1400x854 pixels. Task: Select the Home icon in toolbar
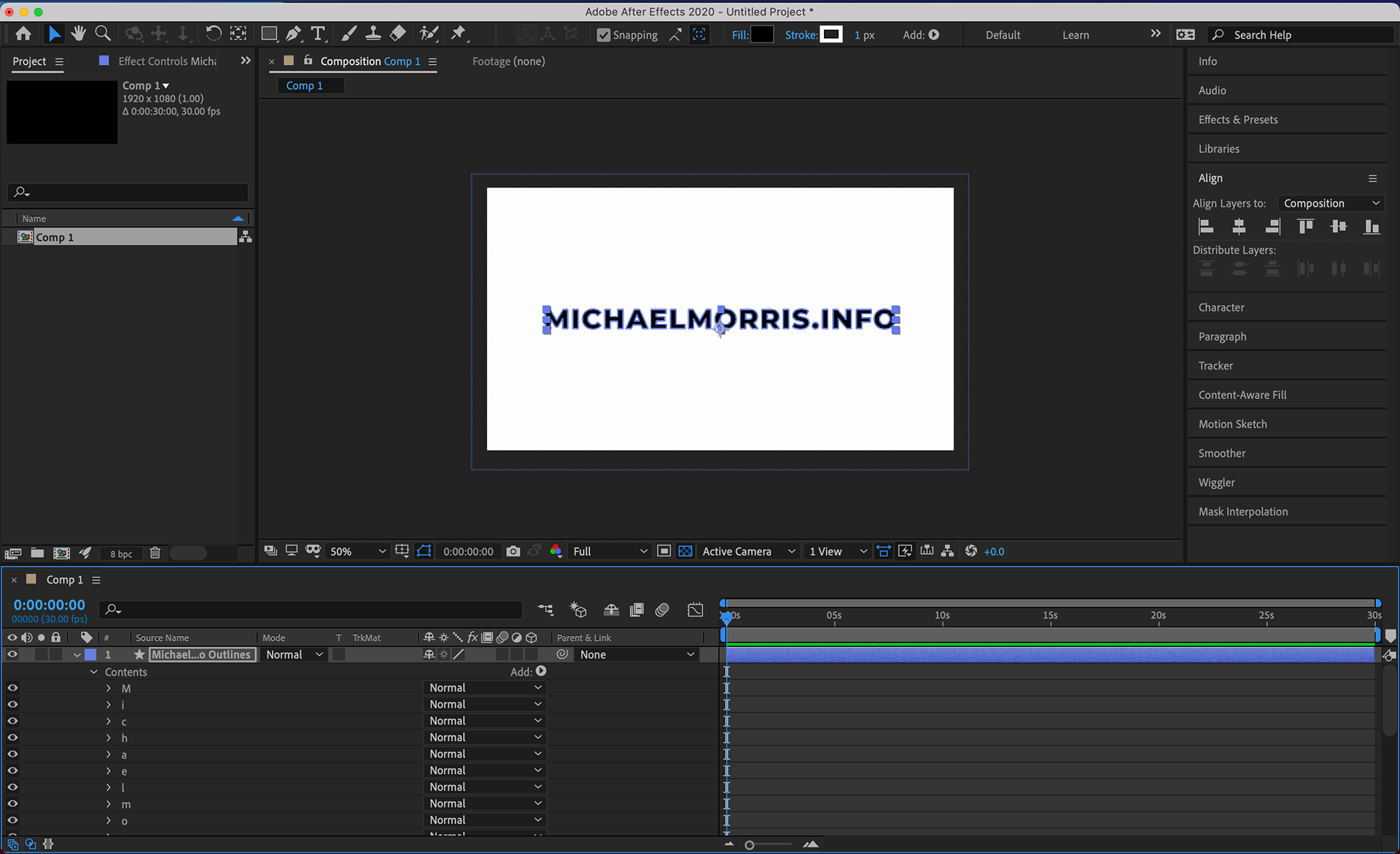23,34
